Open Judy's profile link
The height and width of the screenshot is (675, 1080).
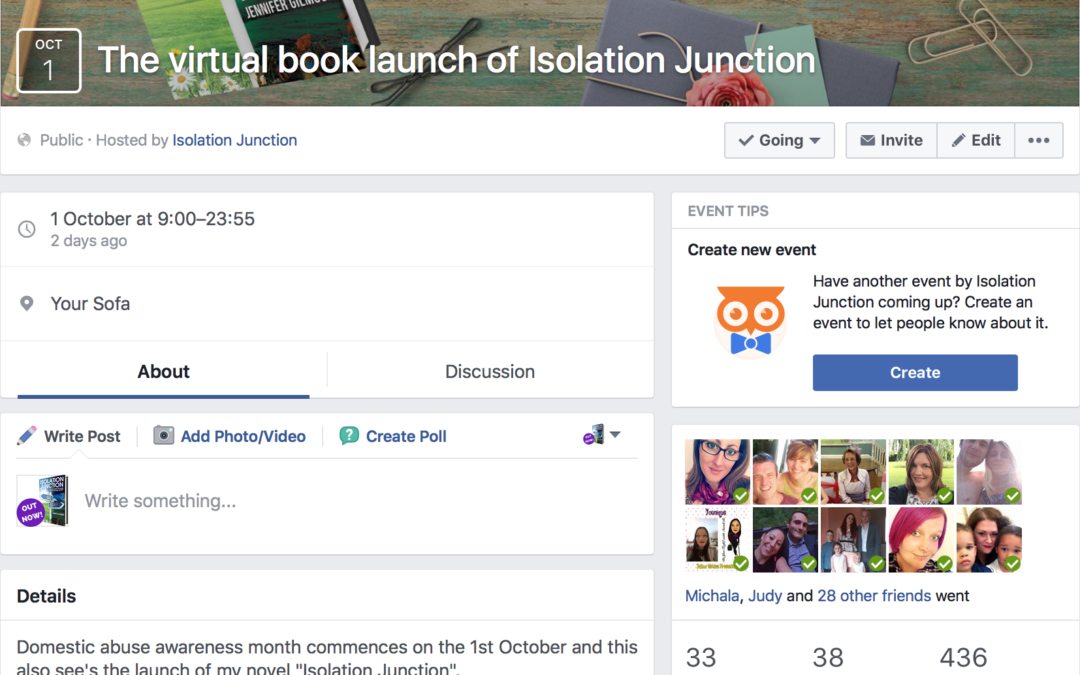(765, 596)
